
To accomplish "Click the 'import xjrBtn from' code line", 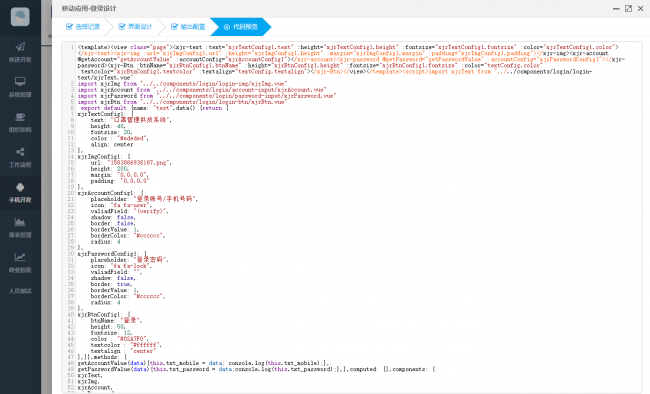I will (182, 102).
